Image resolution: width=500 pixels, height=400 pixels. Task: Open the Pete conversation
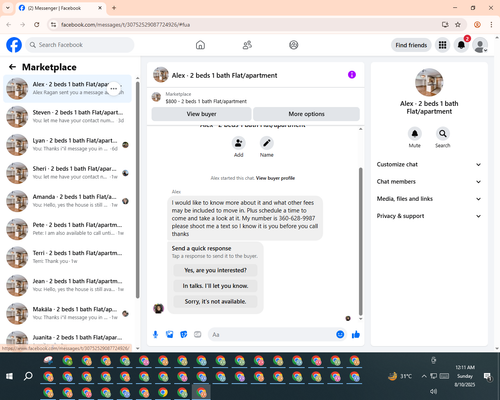tap(67, 229)
